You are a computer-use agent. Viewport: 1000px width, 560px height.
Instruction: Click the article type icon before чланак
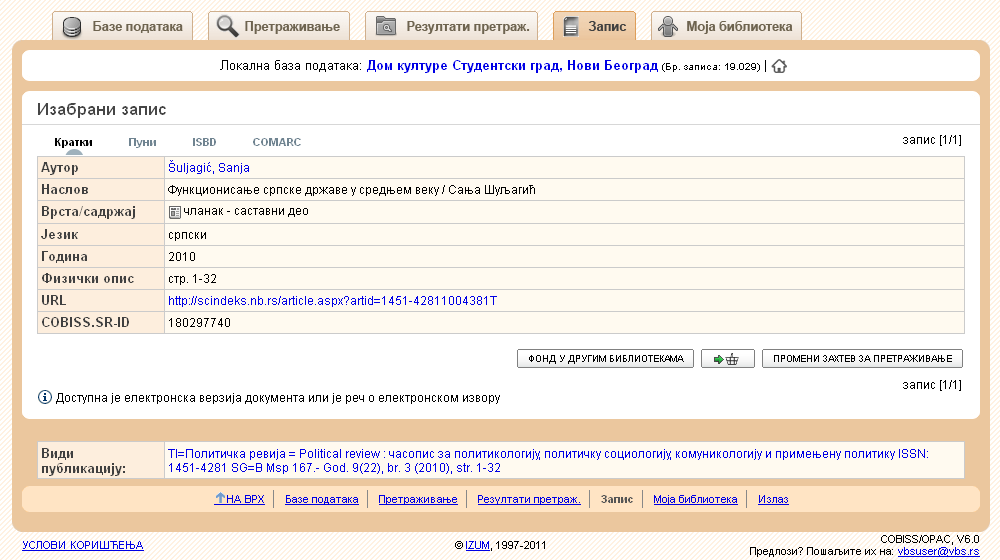175,212
